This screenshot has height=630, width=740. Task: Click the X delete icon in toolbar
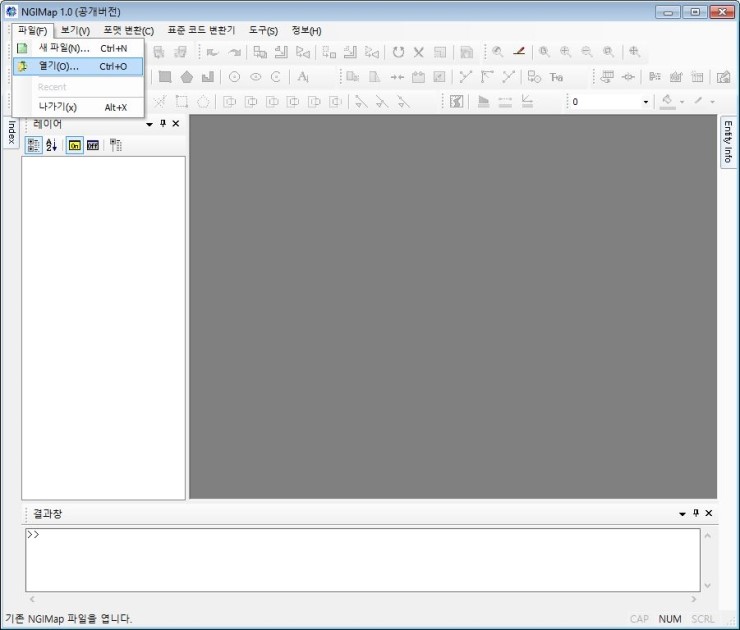(x=419, y=52)
